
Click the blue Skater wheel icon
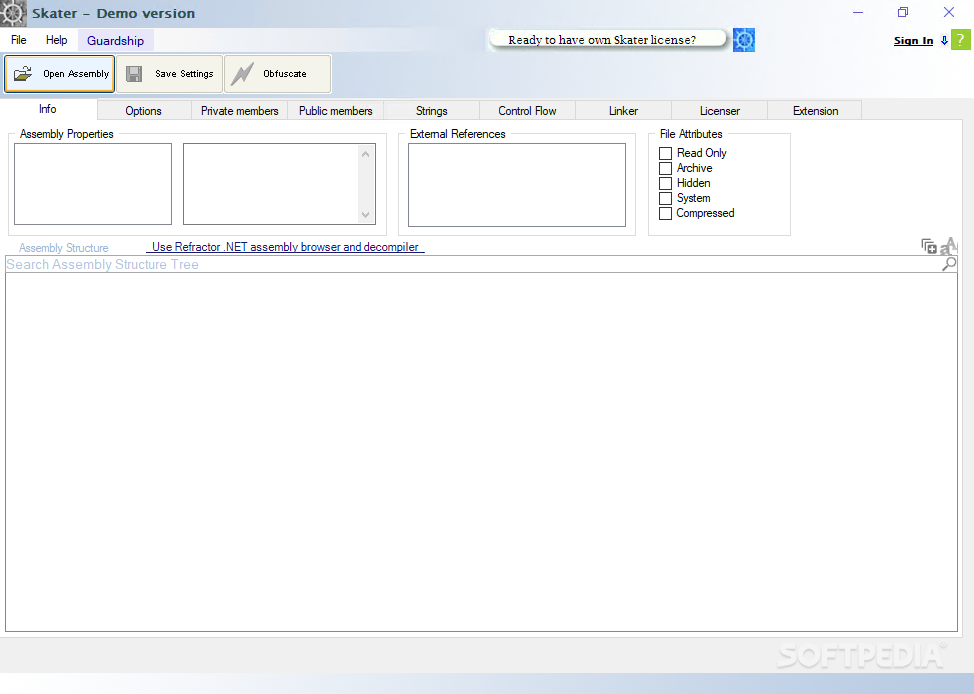744,40
